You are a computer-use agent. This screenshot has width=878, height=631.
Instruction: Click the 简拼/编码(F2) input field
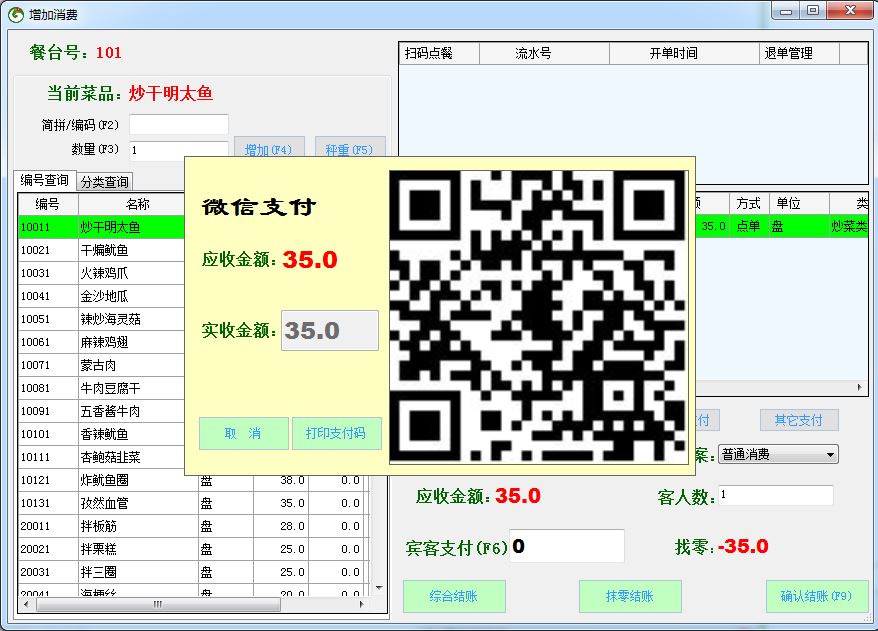(179, 124)
